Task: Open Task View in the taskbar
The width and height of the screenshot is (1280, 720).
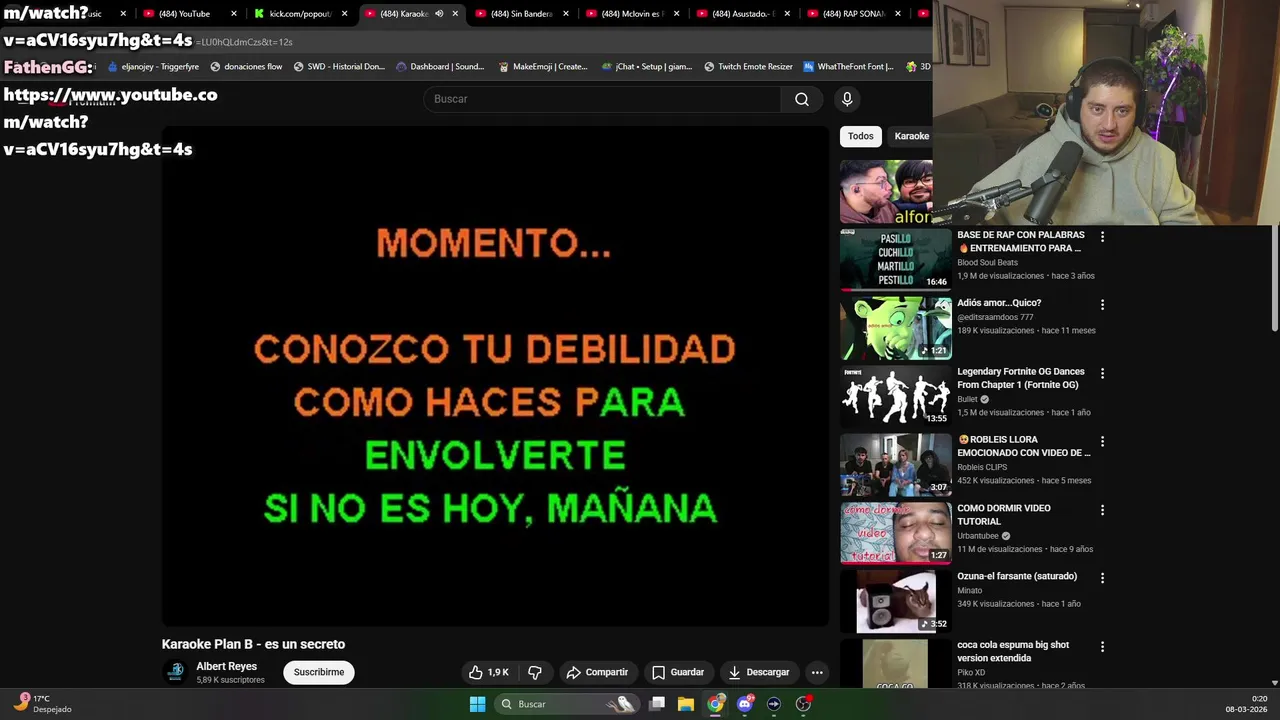Action: [657, 704]
